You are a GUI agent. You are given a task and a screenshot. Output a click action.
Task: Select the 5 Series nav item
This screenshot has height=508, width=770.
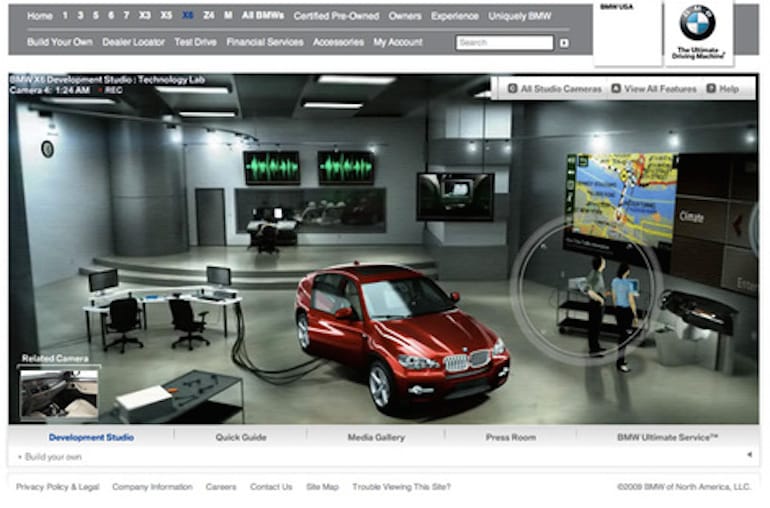point(95,16)
